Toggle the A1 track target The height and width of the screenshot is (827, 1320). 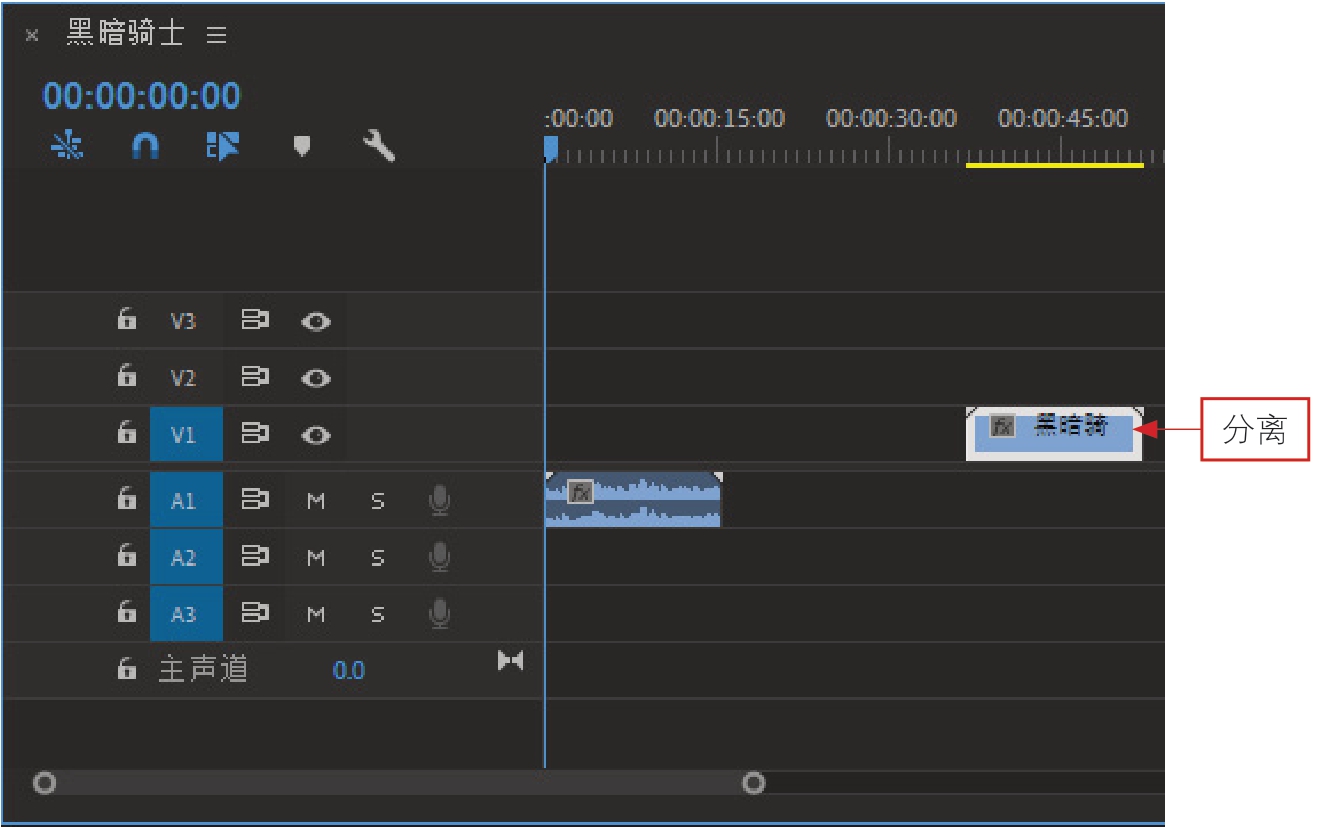tap(186, 500)
